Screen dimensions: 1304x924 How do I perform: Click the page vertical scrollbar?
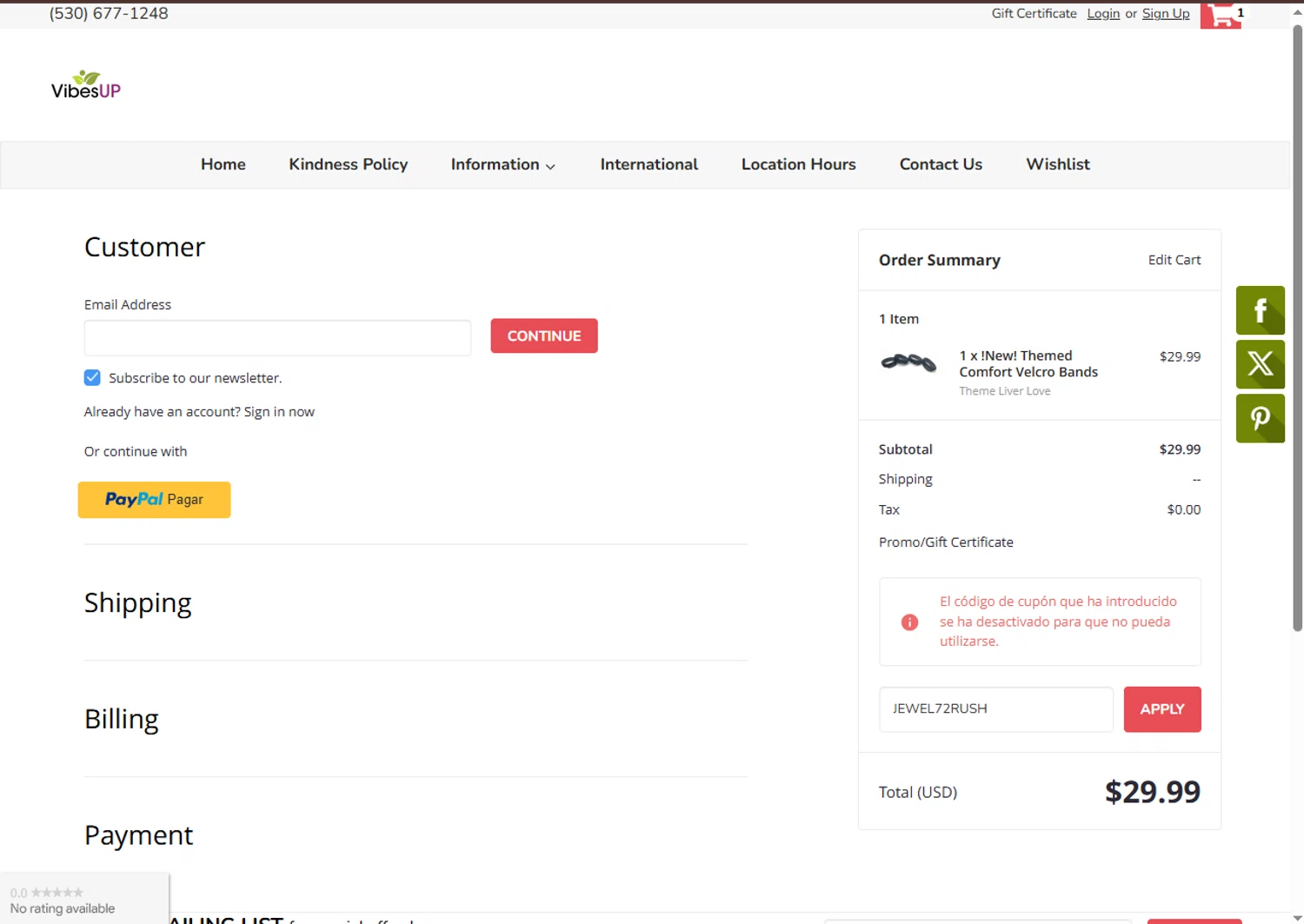point(1297,329)
